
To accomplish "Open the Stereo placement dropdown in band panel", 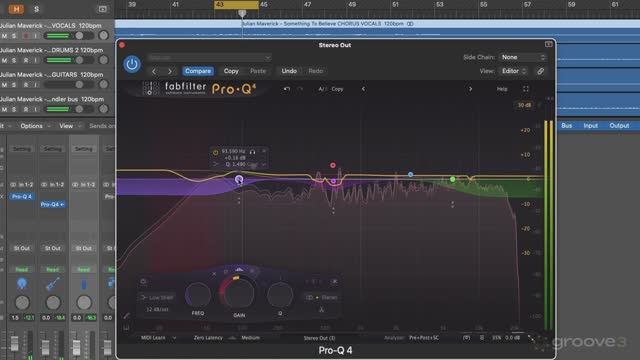I will pos(322,298).
